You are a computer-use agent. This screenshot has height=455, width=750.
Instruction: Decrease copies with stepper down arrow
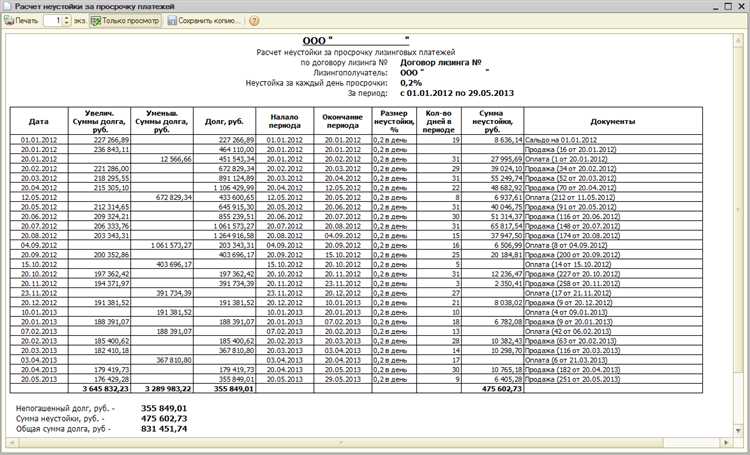pos(68,23)
